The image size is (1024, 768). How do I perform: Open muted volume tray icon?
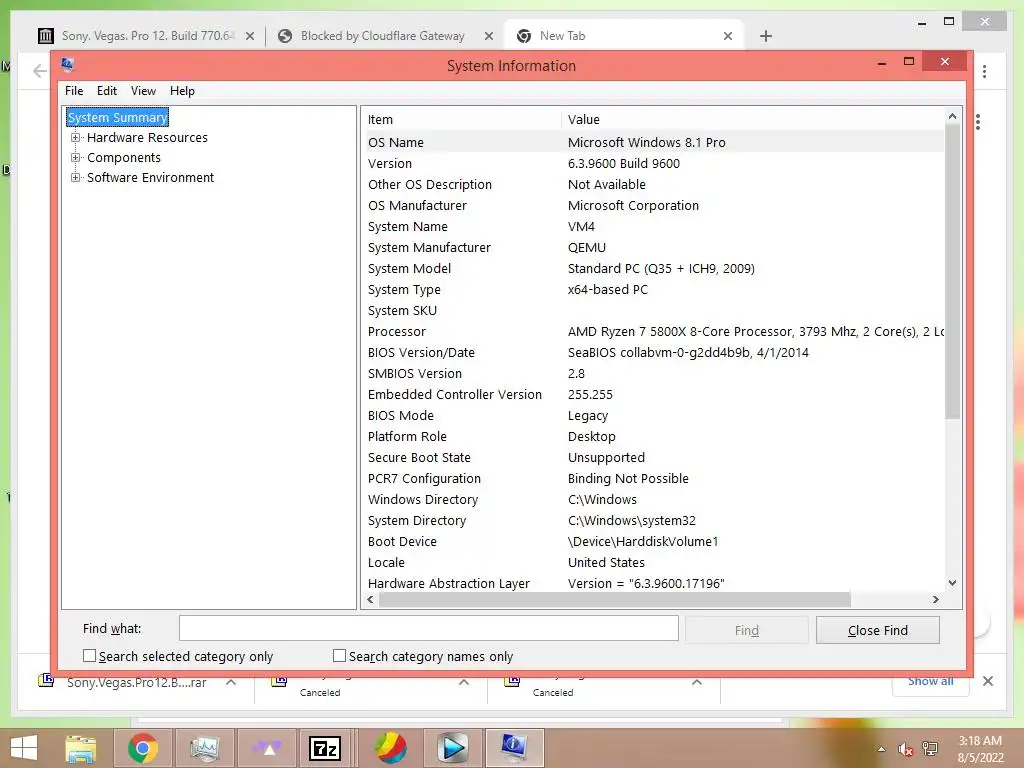(905, 749)
